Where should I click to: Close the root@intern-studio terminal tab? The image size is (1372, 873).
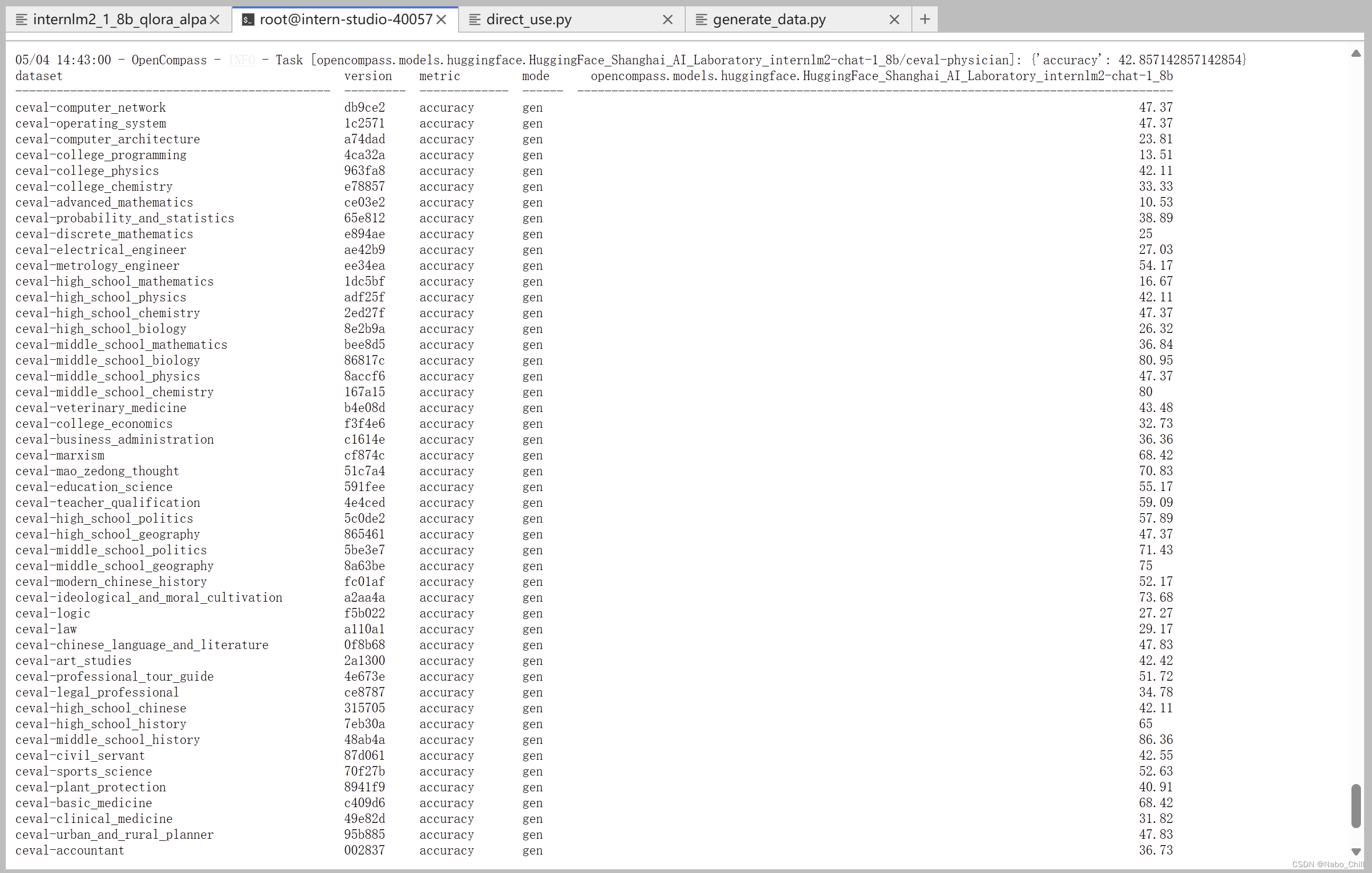pos(441,19)
